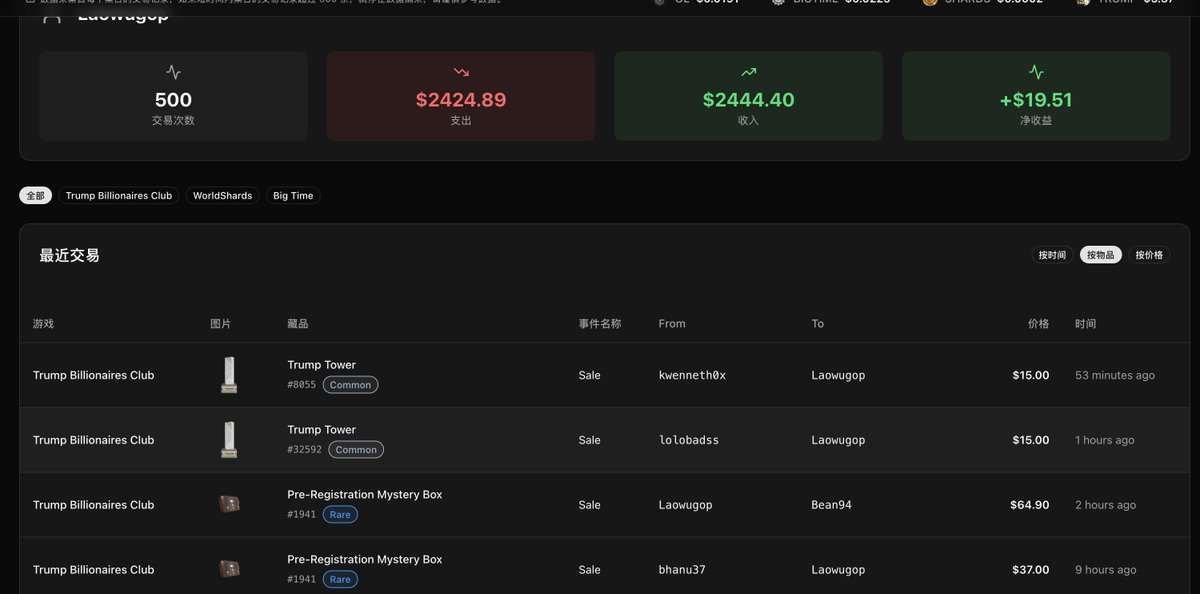This screenshot has width=1200, height=594.
Task: Open Trump Tower #8055 thumbnail image
Action: click(229, 375)
